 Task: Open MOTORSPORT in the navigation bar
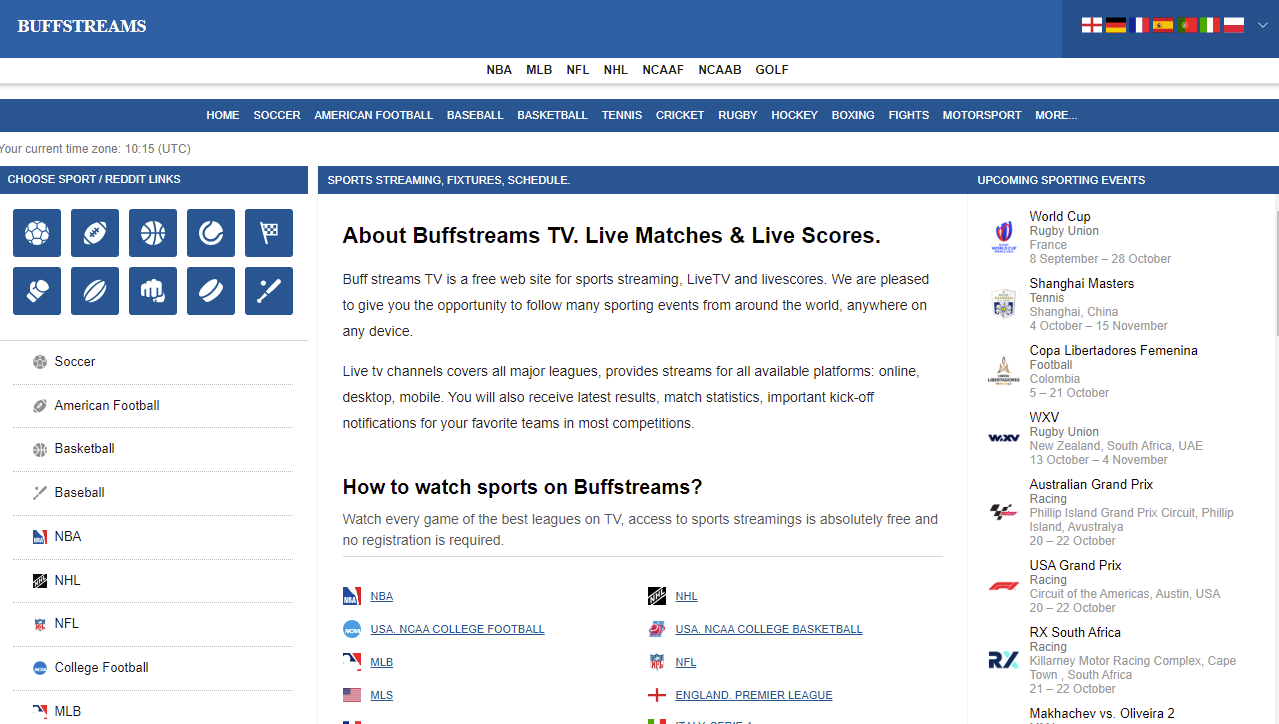pyautogui.click(x=982, y=115)
